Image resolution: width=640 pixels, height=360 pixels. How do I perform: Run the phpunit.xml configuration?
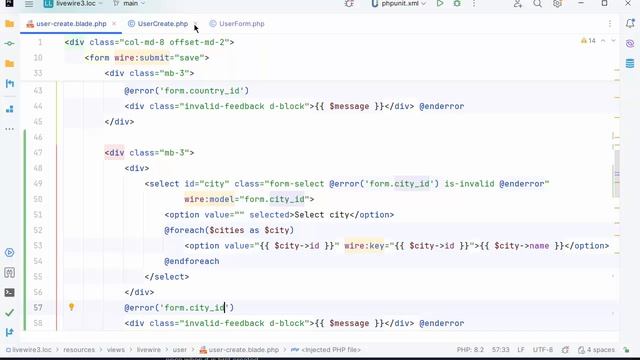point(440,4)
